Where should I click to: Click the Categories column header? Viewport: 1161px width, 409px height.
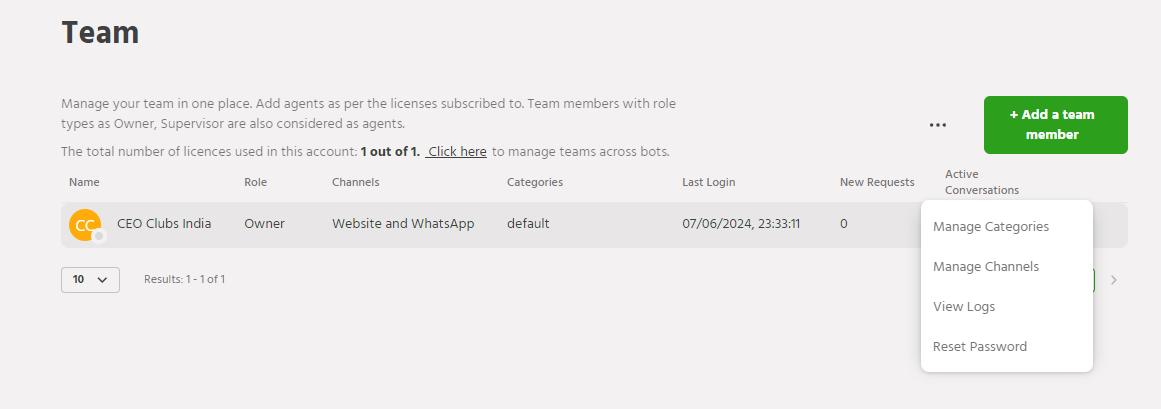534,182
